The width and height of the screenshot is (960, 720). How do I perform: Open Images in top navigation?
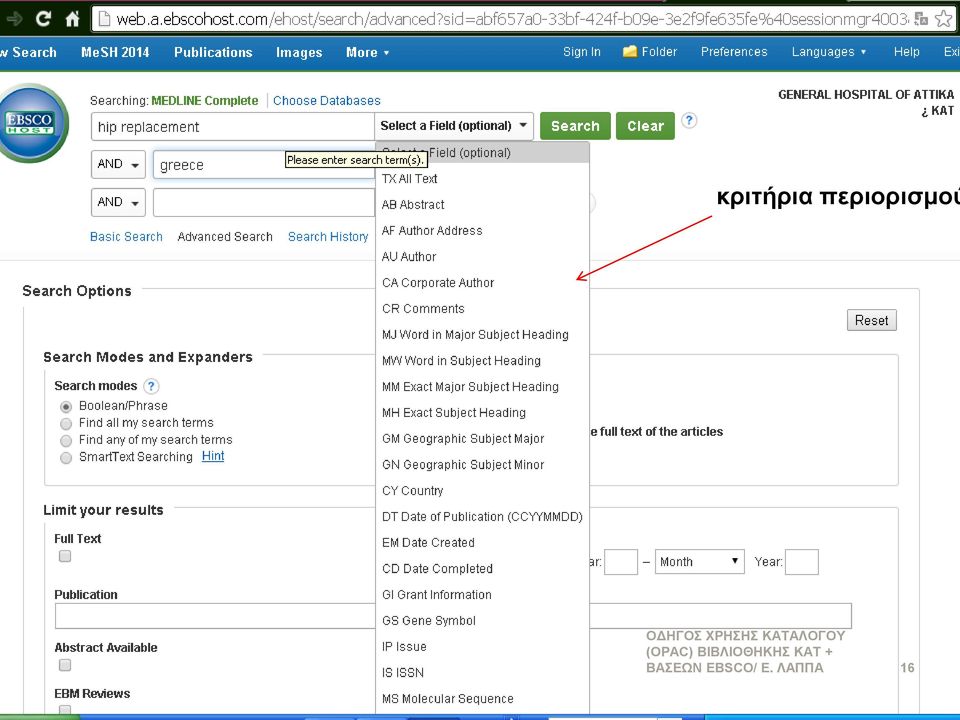click(x=299, y=53)
